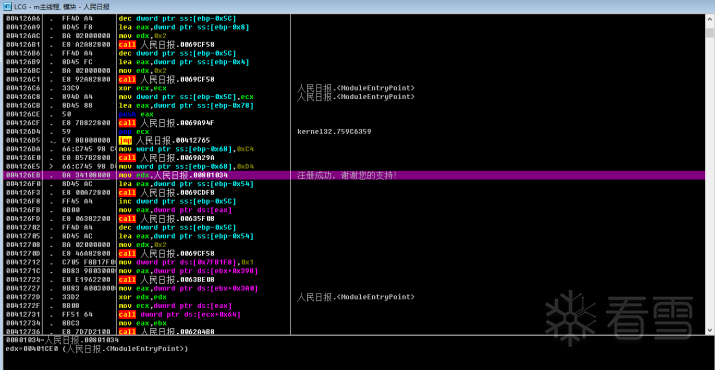Screen dimensions: 715x371
Task: Select the row at address 00412708
Action: coord(354,245)
